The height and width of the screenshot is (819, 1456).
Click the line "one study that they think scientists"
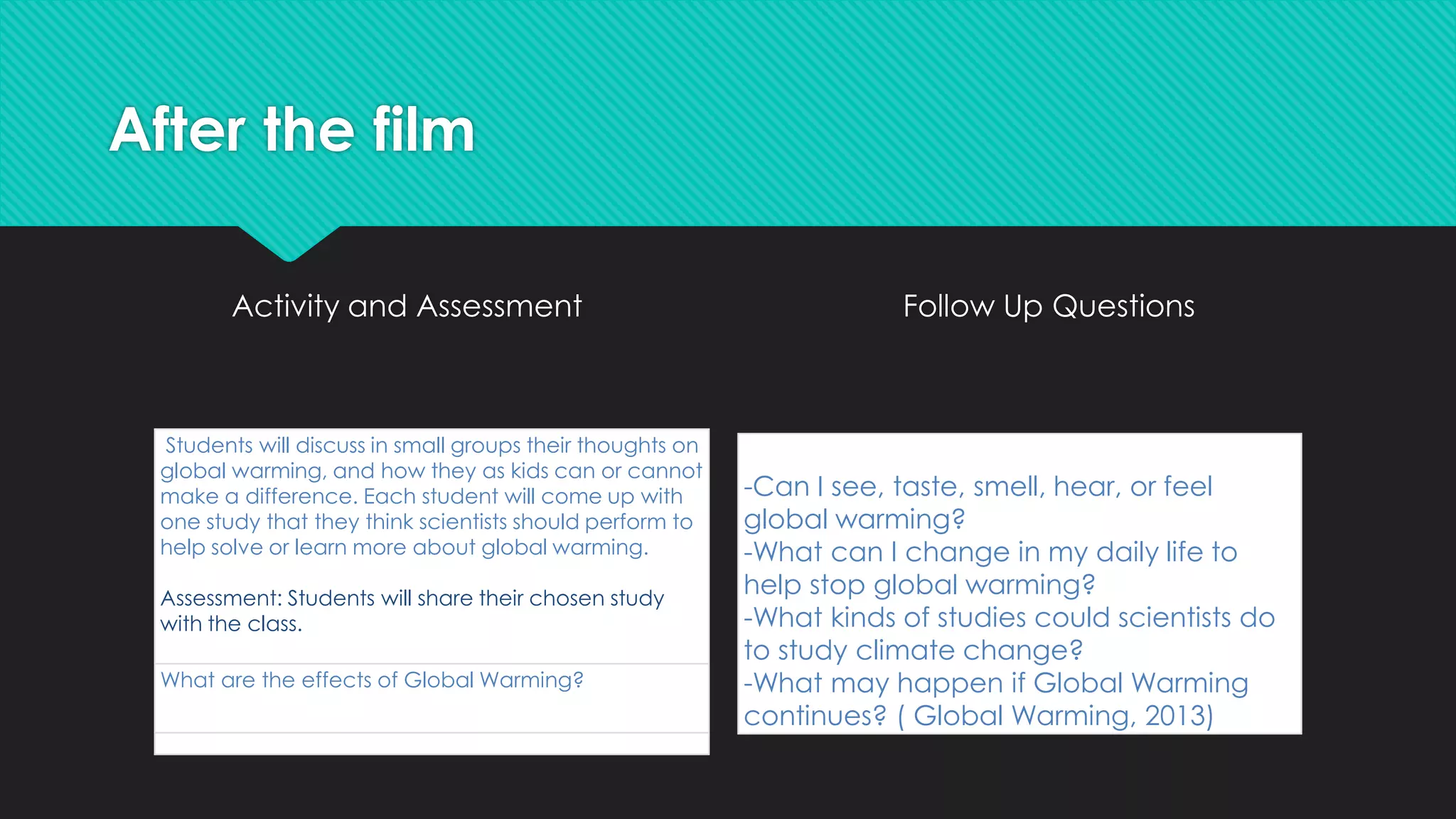pyautogui.click(x=426, y=522)
